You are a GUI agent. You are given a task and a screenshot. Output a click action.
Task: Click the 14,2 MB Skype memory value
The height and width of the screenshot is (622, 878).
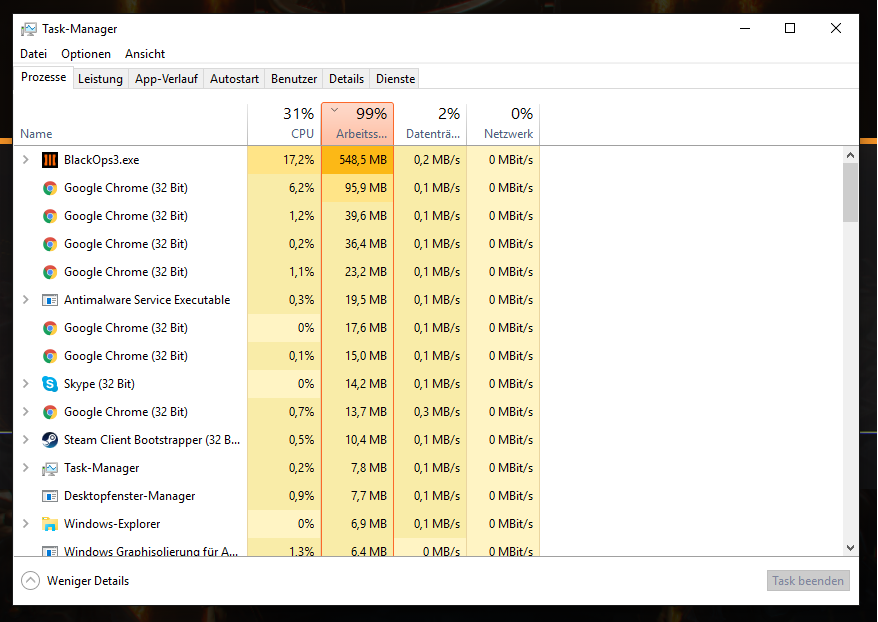366,384
